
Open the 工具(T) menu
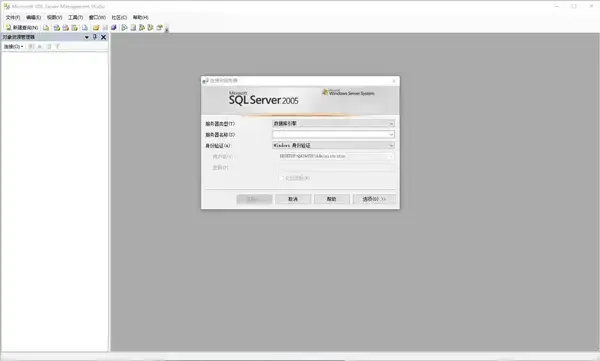coord(75,17)
